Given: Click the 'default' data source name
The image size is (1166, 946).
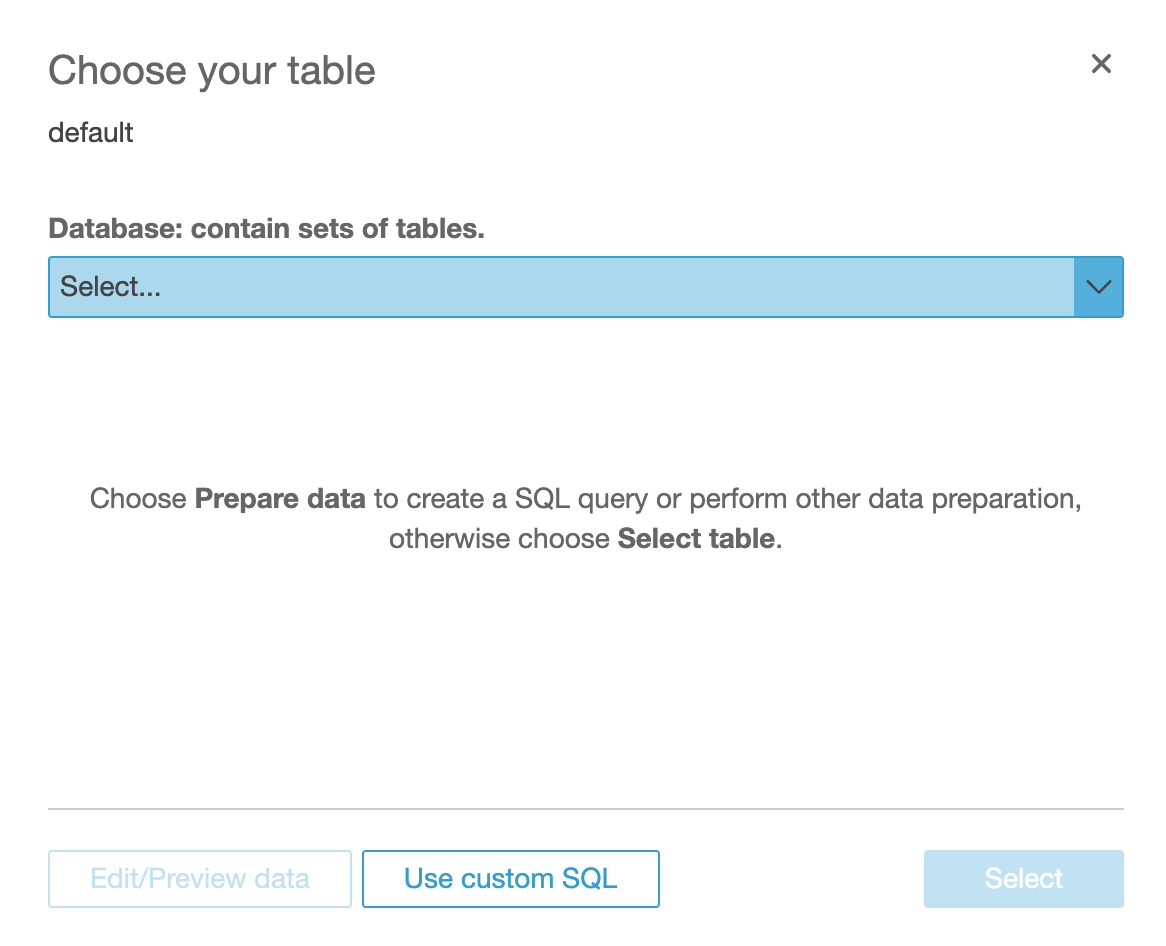Looking at the screenshot, I should (91, 132).
